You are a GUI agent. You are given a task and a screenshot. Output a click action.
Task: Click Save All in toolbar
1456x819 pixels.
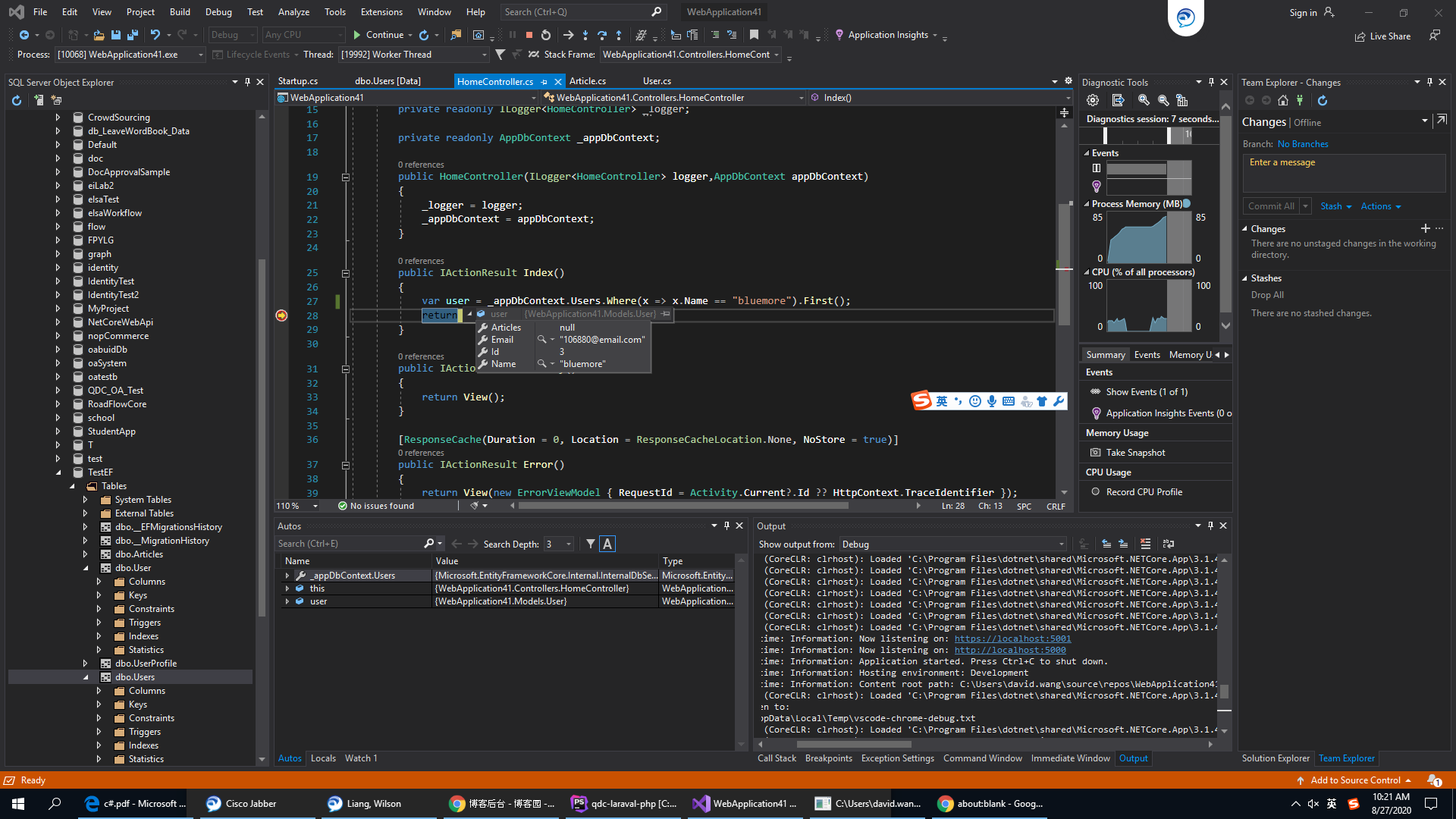point(132,35)
